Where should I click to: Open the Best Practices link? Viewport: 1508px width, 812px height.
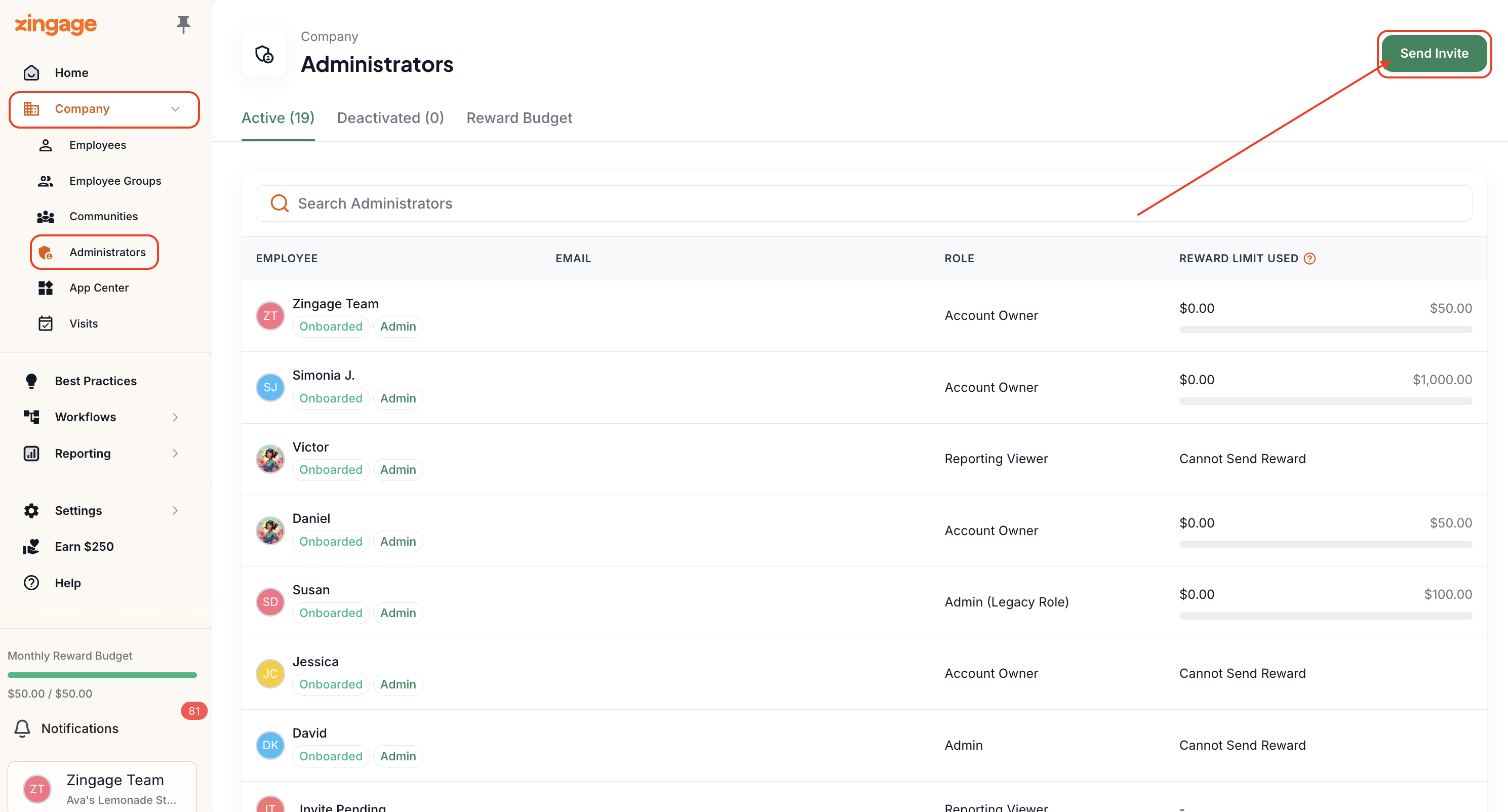pos(96,381)
